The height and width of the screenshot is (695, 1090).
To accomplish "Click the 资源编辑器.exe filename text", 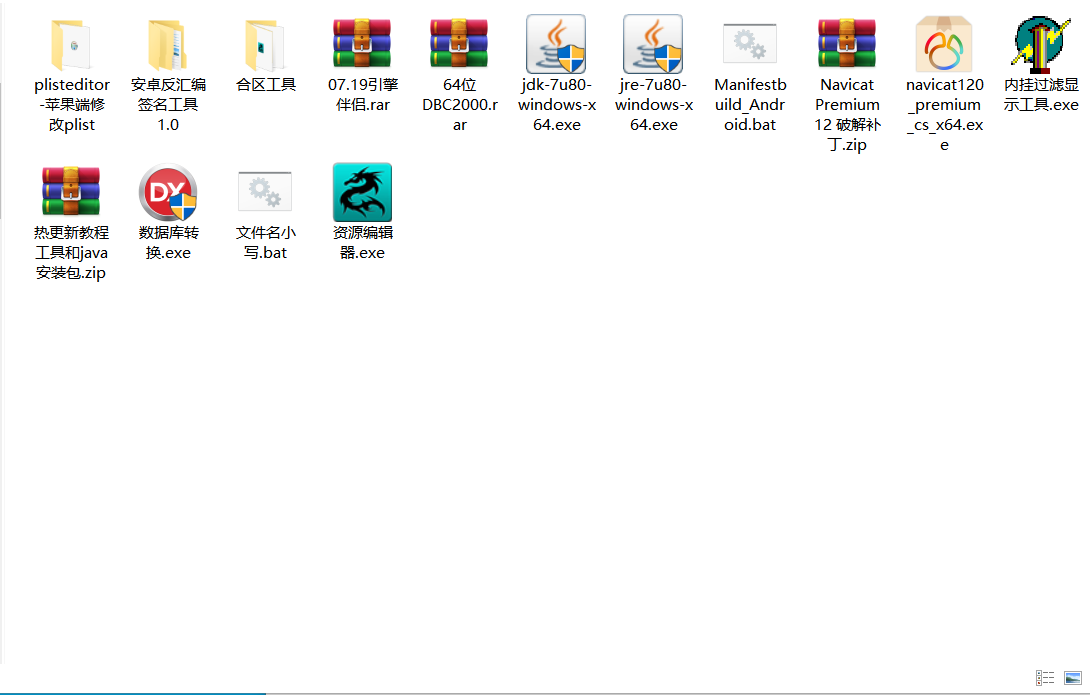I will (x=362, y=243).
